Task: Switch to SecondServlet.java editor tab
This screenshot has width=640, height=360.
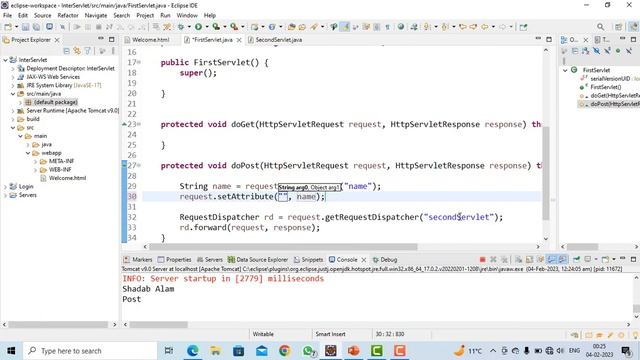Action: (x=275, y=40)
